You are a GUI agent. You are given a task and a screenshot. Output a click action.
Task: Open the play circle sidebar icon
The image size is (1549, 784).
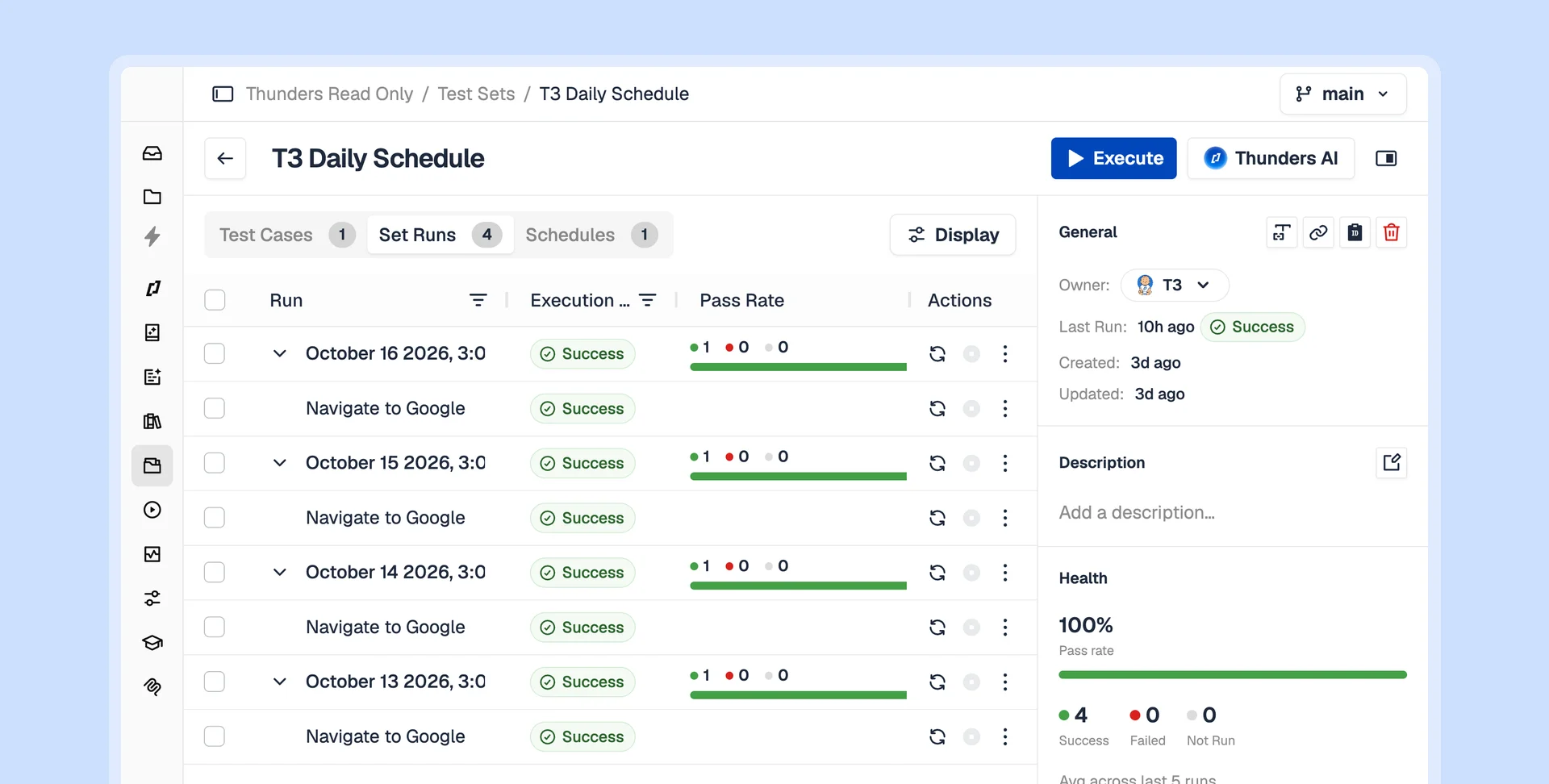(x=152, y=510)
